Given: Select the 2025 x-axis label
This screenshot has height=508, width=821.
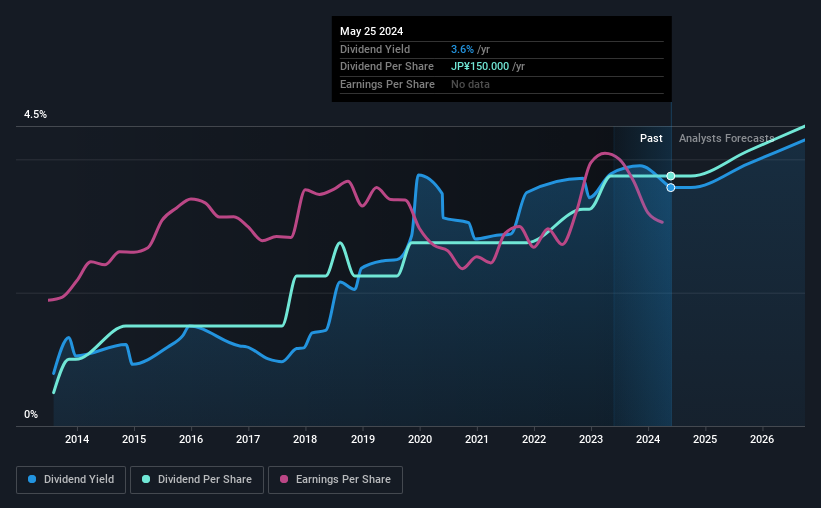Looking at the screenshot, I should [x=705, y=439].
